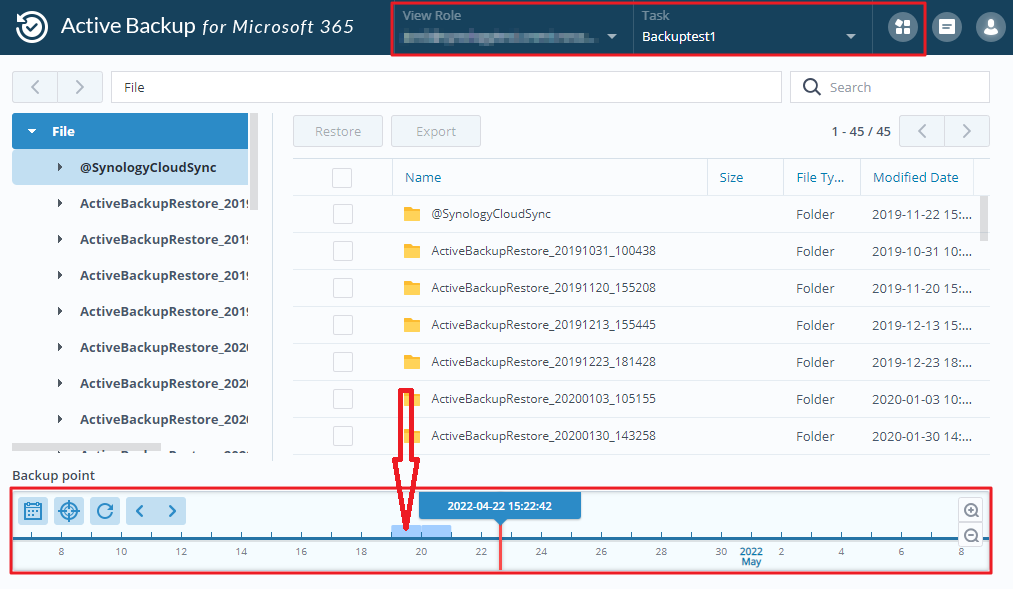Image resolution: width=1013 pixels, height=589 pixels.
Task: Click the Restore button
Action: coord(338,131)
